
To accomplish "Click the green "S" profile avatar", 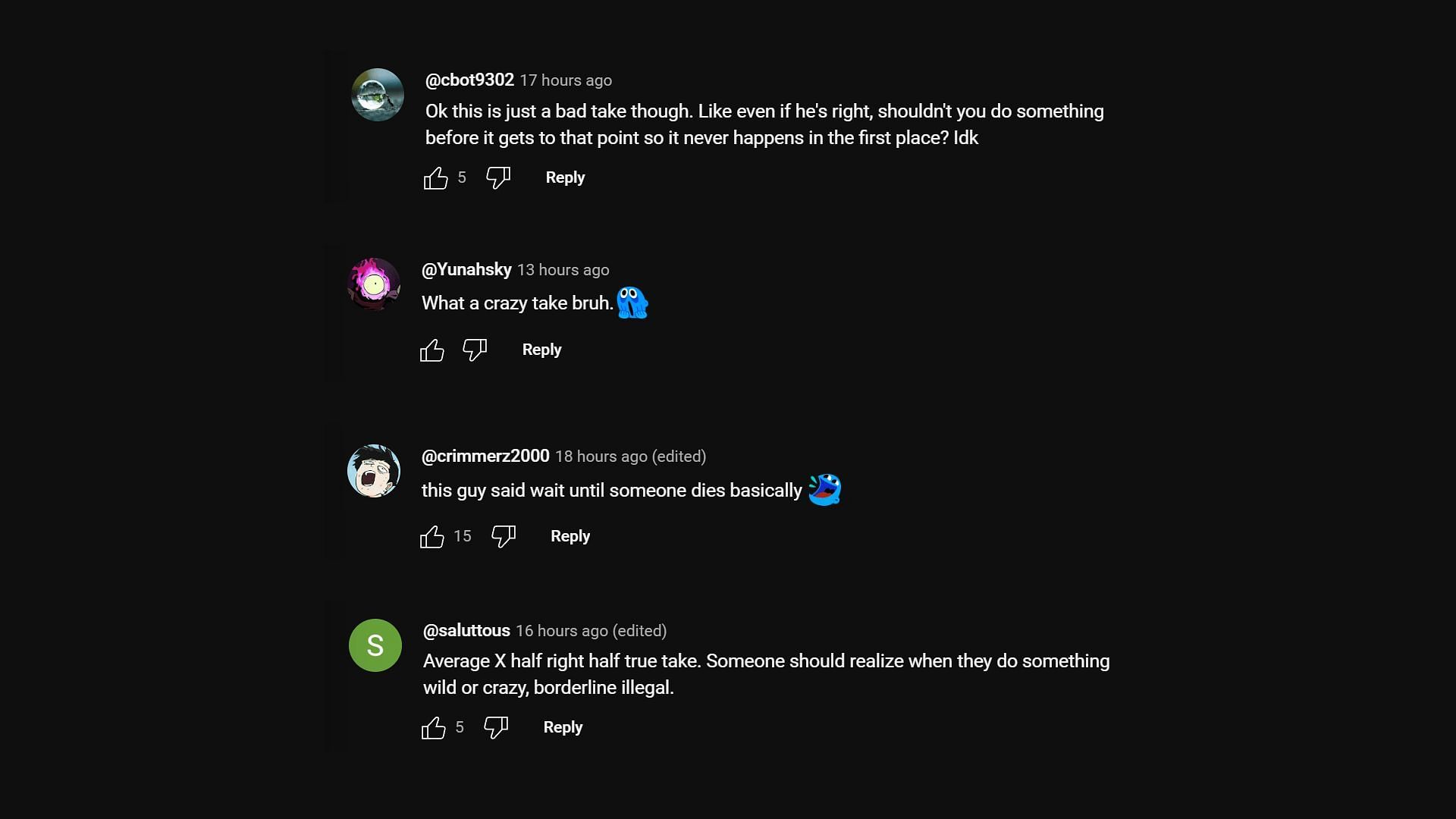I will tap(375, 645).
